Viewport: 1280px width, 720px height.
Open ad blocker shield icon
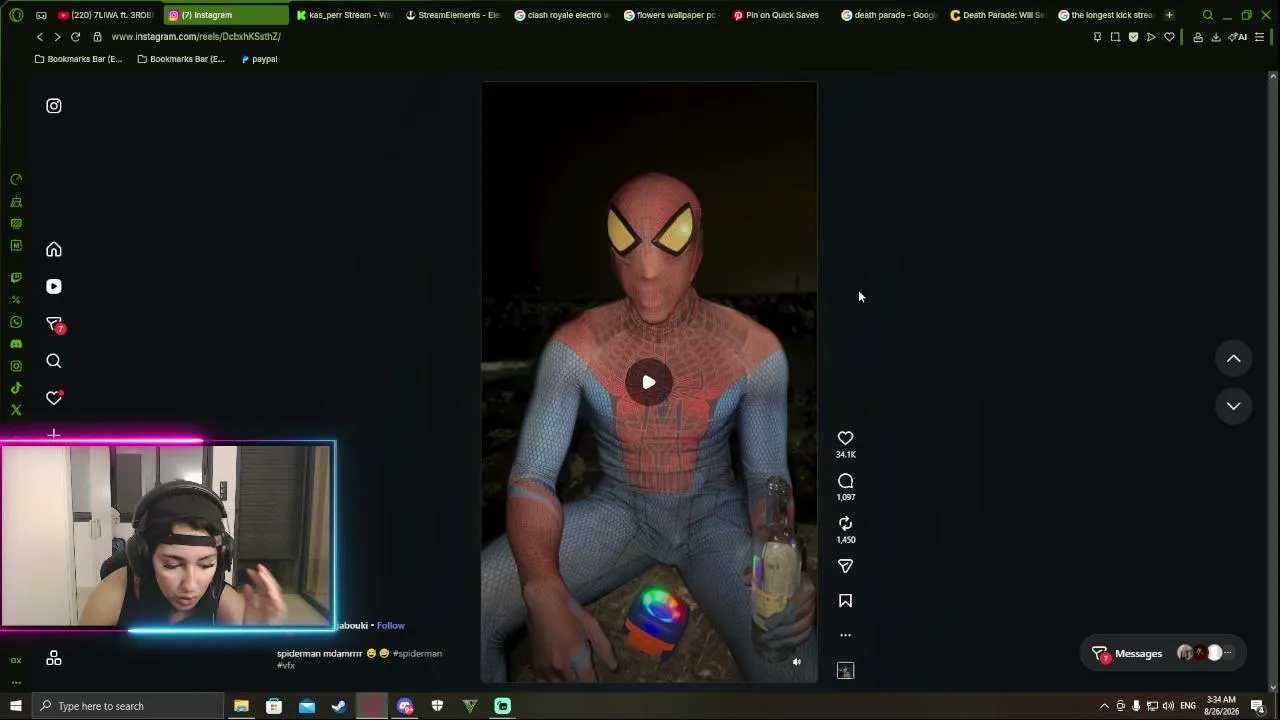[x=1133, y=37]
